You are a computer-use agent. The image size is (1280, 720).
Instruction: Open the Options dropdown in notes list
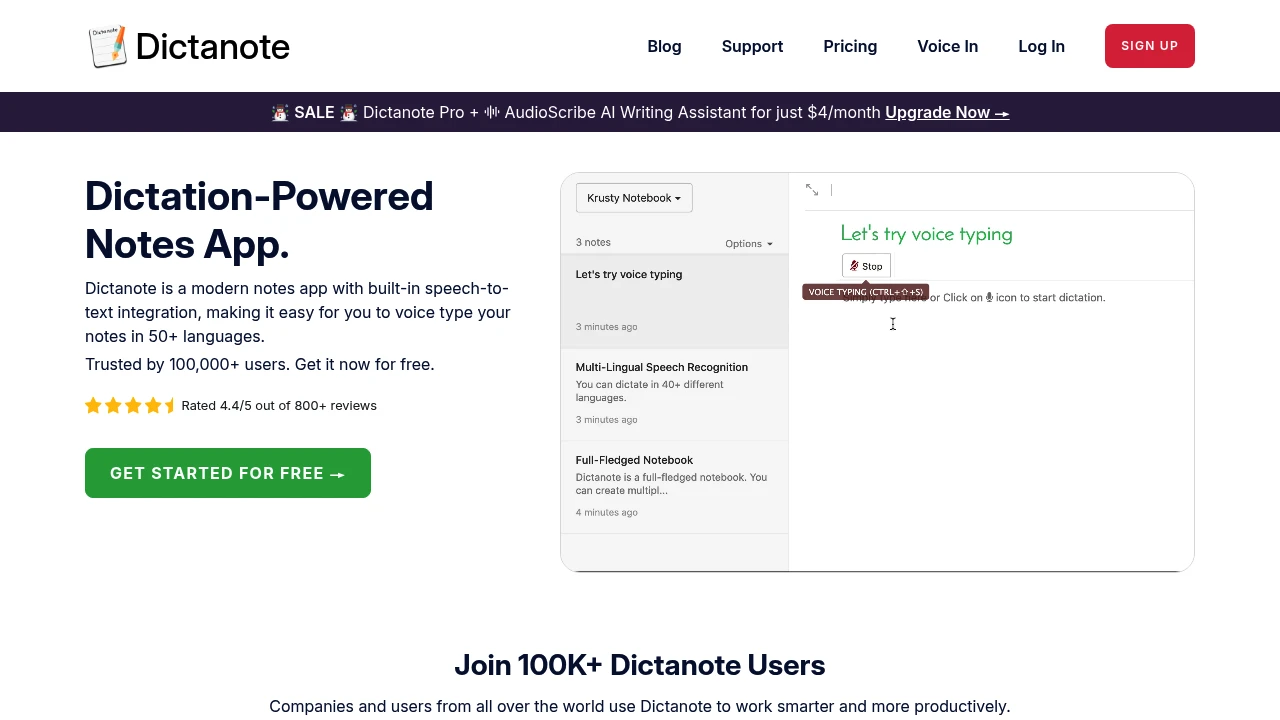pyautogui.click(x=749, y=243)
